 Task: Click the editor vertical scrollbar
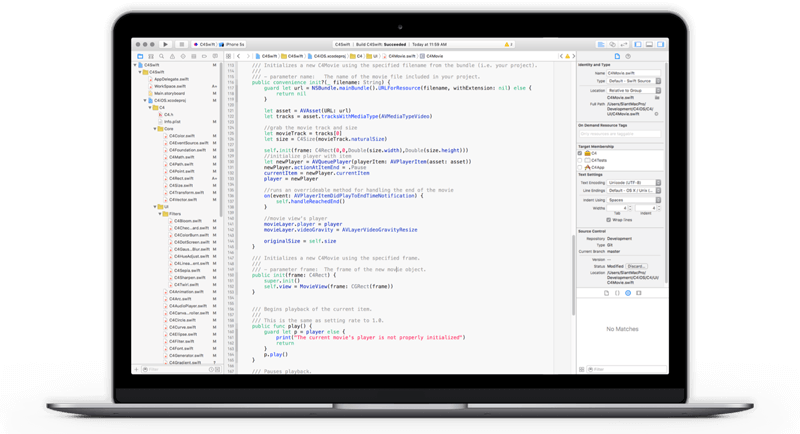point(573,275)
